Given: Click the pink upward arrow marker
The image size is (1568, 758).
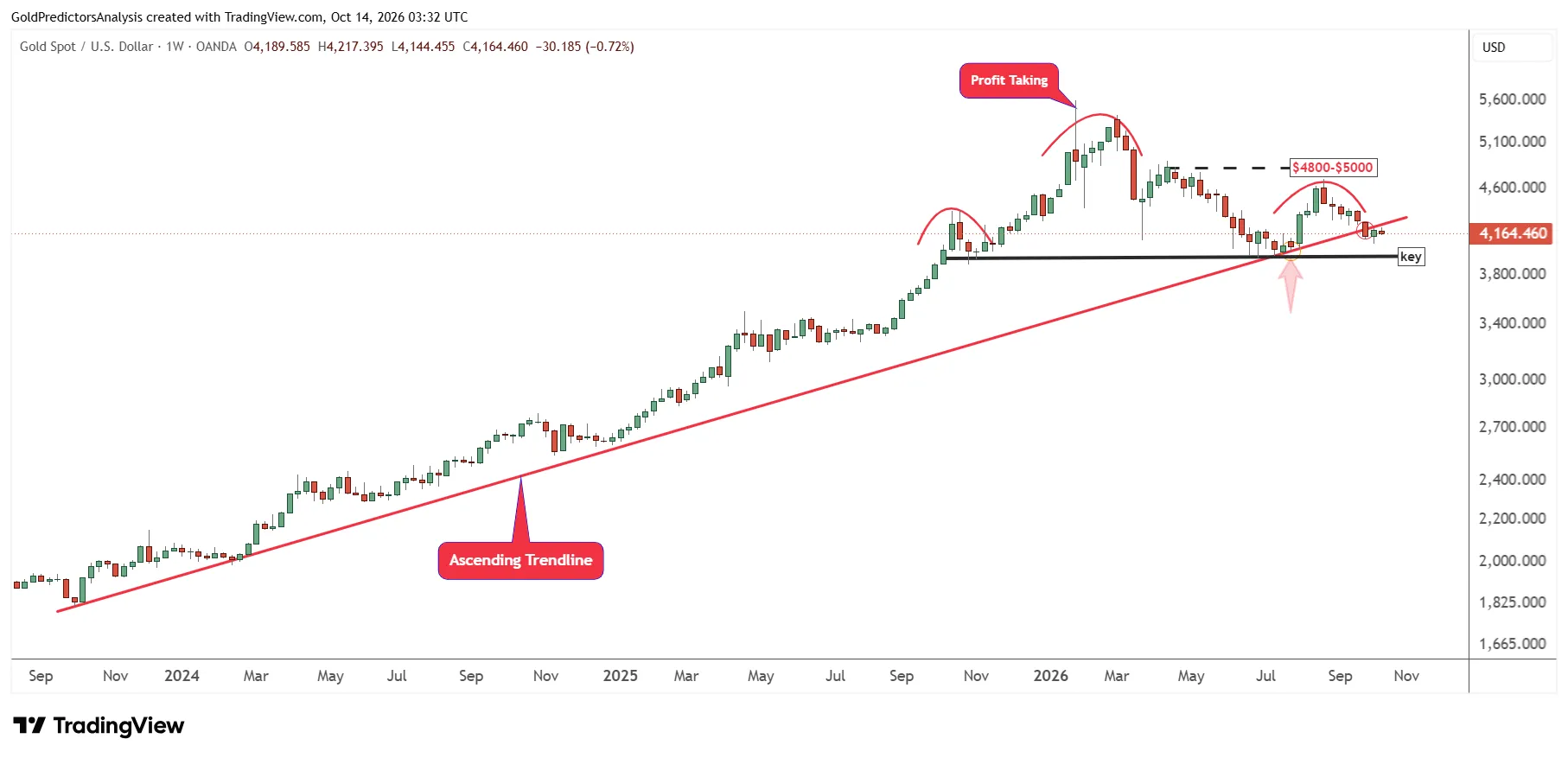Looking at the screenshot, I should (1291, 286).
